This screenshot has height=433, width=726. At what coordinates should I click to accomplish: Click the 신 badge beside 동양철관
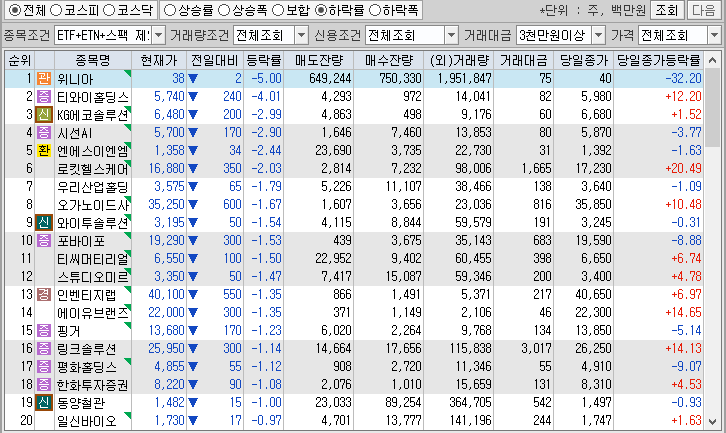44,402
